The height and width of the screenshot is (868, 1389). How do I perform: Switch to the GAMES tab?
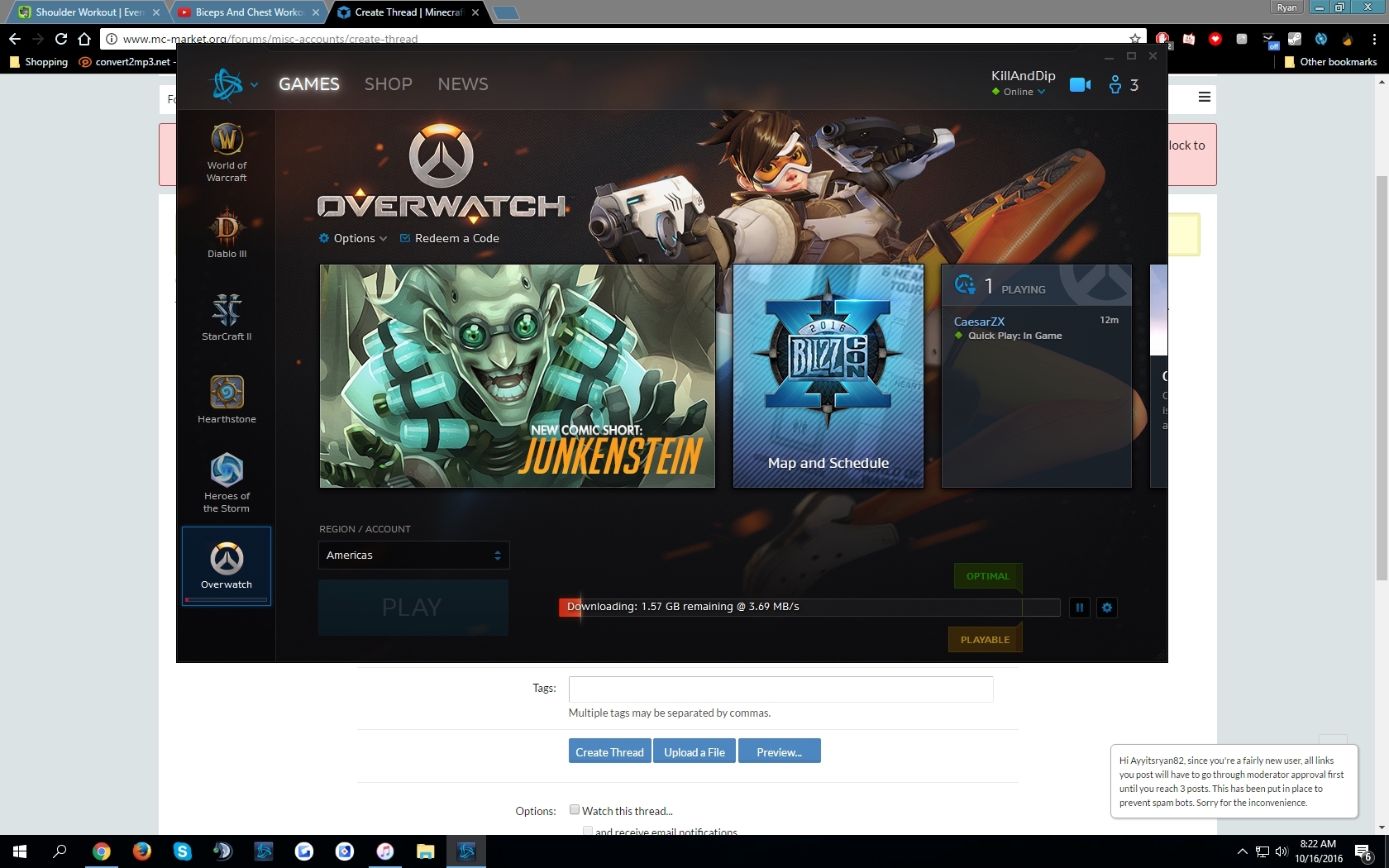(x=309, y=84)
